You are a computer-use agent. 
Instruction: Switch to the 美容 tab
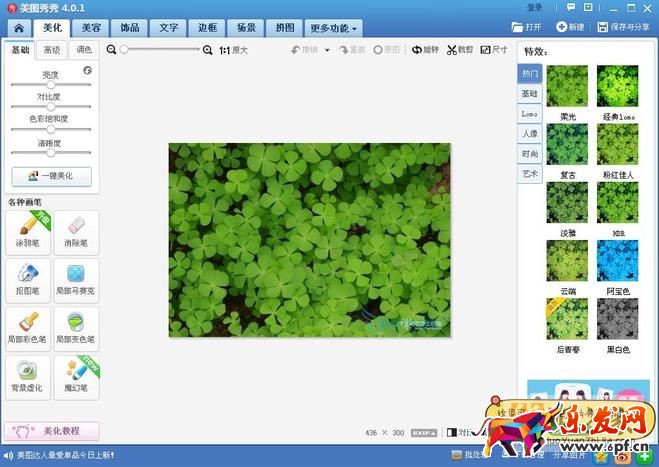91,28
